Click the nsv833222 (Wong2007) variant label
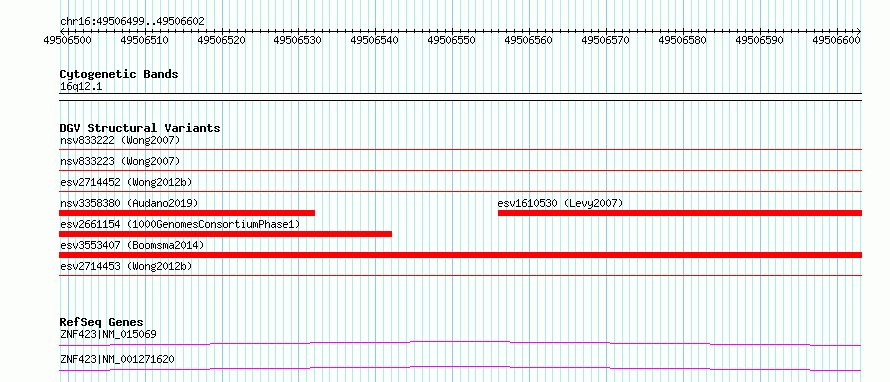Screen dimensions: 890x382 click(x=120, y=140)
